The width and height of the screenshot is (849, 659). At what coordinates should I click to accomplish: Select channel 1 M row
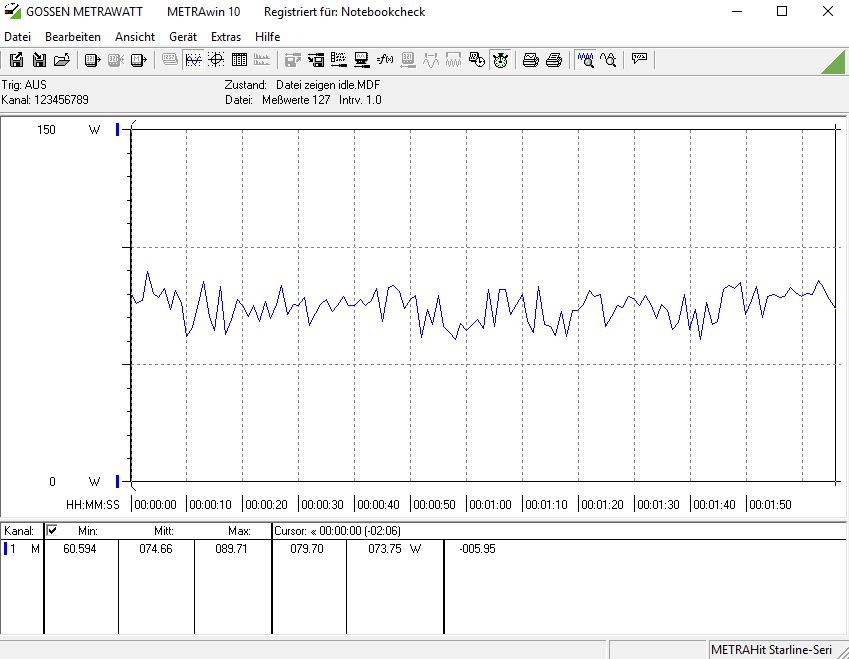click(x=22, y=549)
